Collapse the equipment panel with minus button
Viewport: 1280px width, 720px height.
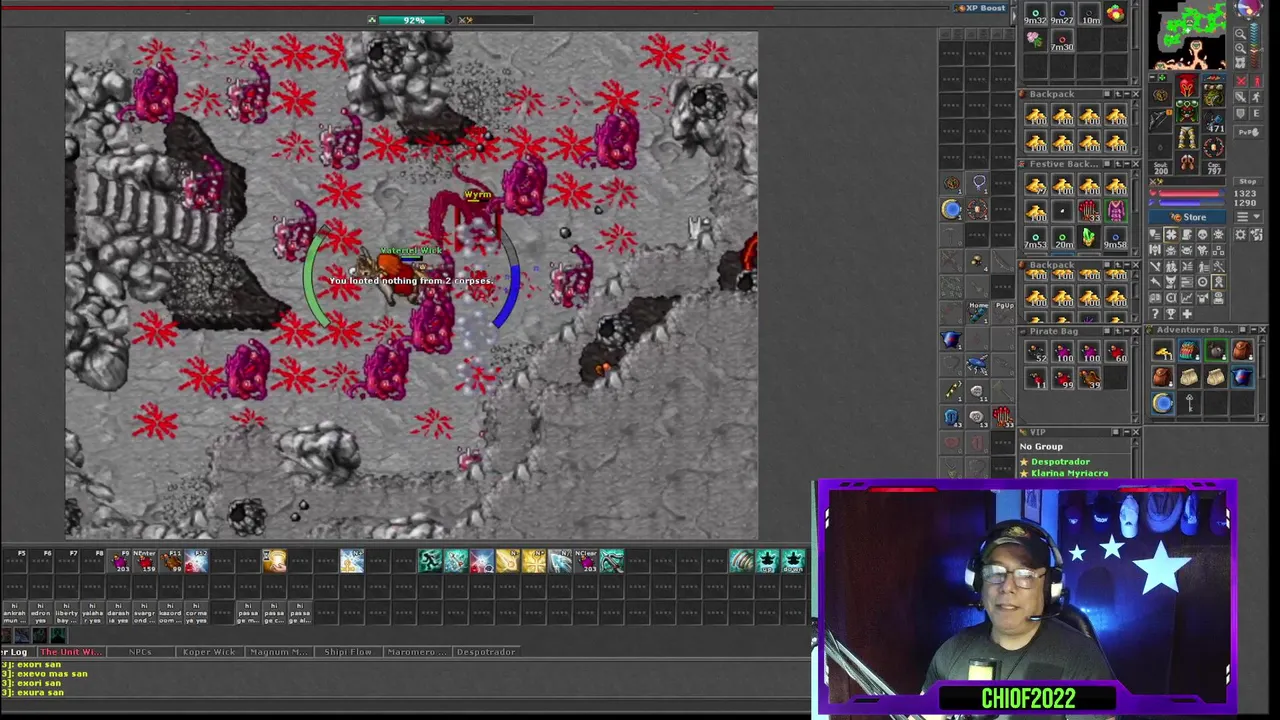coord(1152,77)
